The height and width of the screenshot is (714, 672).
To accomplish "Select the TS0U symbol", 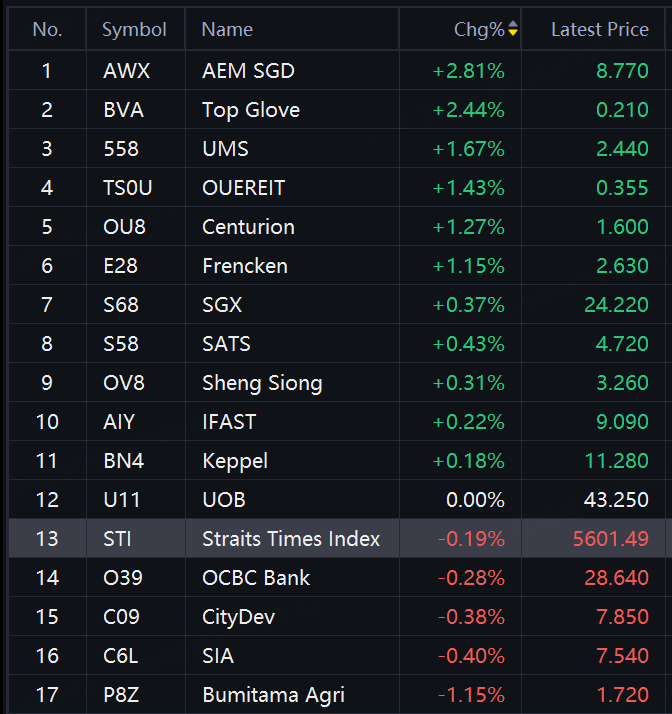I will [x=127, y=188].
